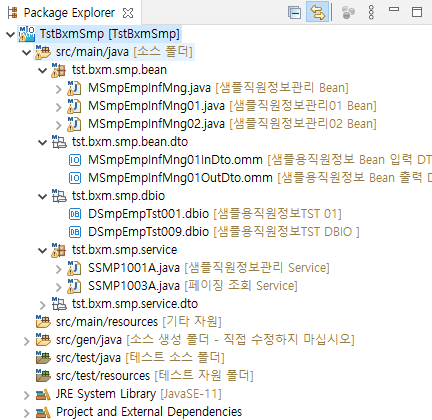Open the View Menu three-dots icon
Screen dimensions: 432x420
coord(371,13)
